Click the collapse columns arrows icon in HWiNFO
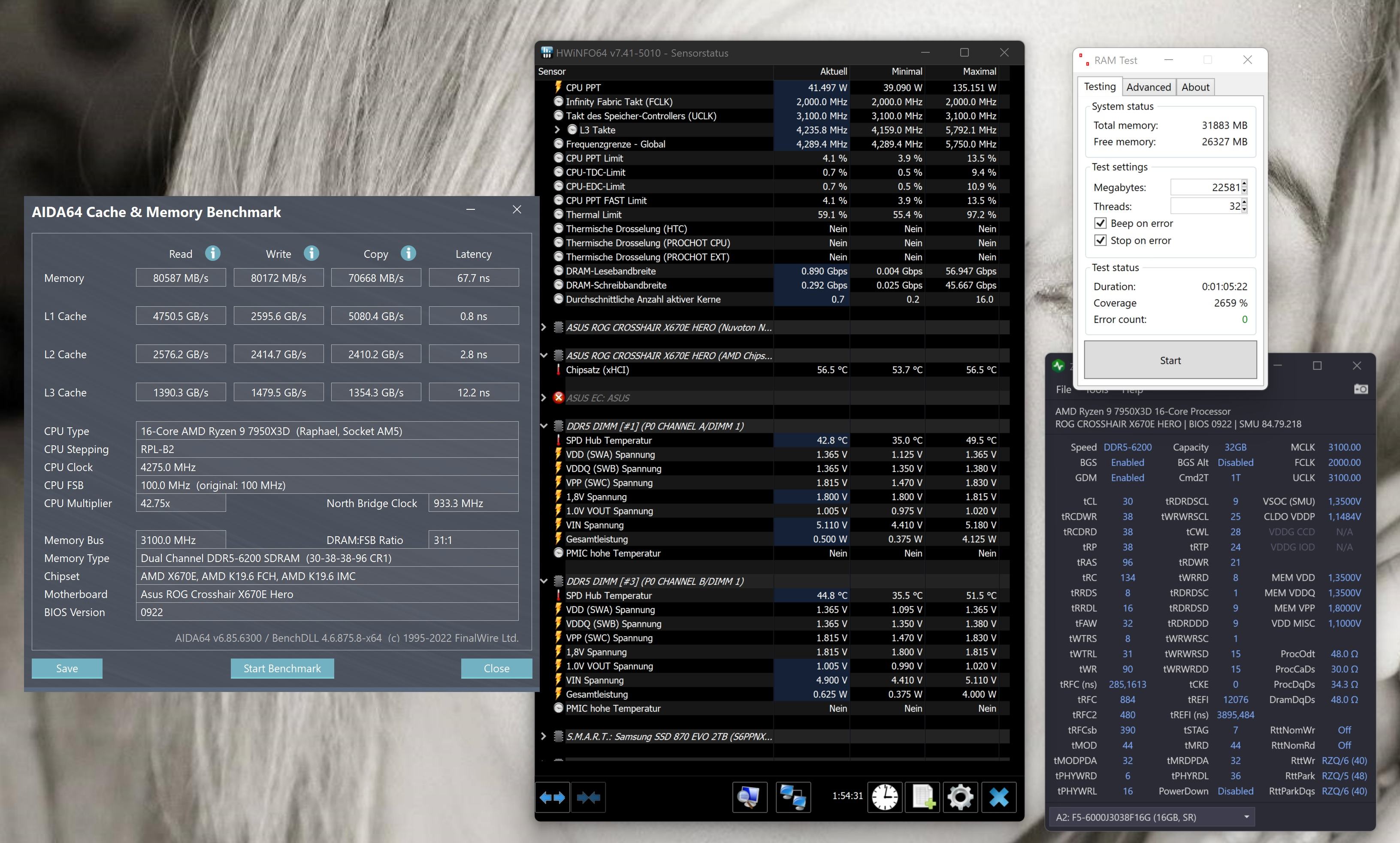Viewport: 1400px width, 843px height. click(588, 797)
